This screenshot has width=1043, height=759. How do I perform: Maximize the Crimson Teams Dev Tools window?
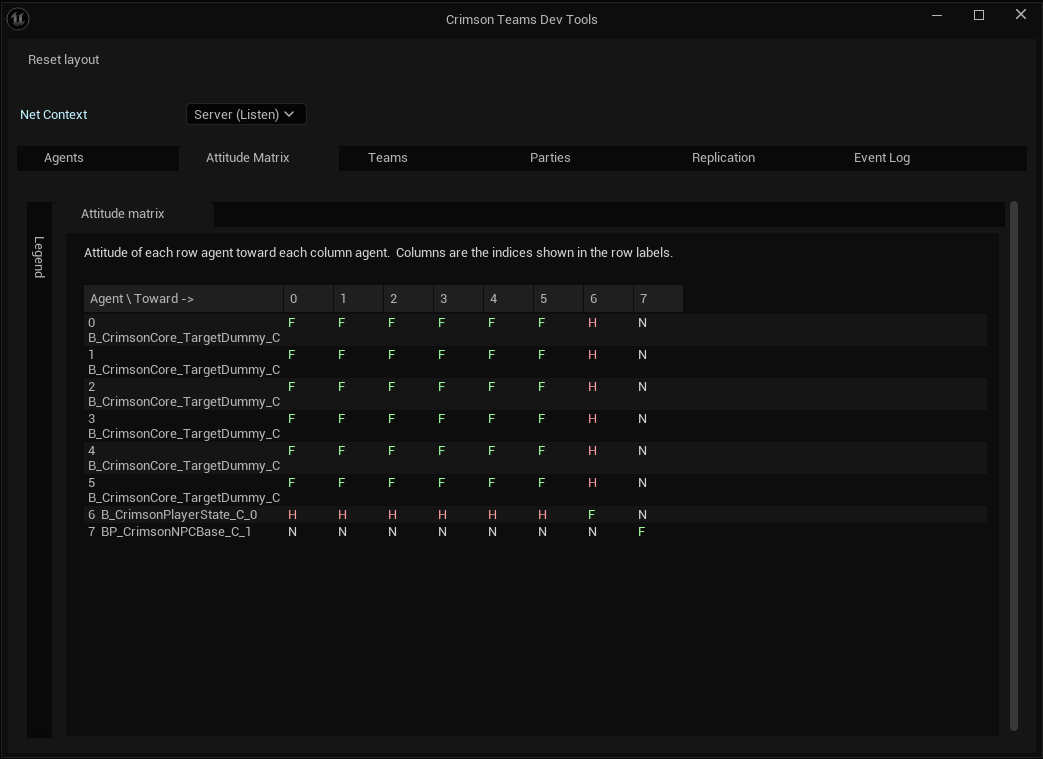(x=978, y=15)
